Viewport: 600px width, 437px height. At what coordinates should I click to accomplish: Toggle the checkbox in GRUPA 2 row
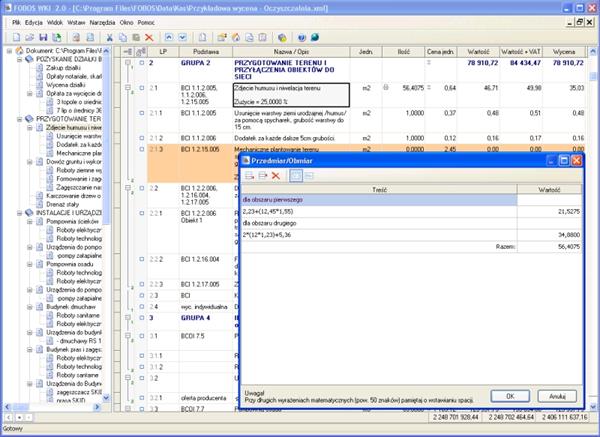pos(140,63)
